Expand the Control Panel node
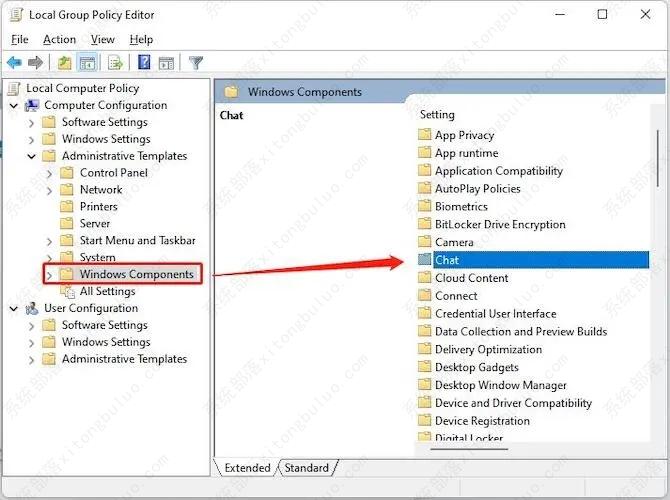The width and height of the screenshot is (670, 500). click(49, 174)
